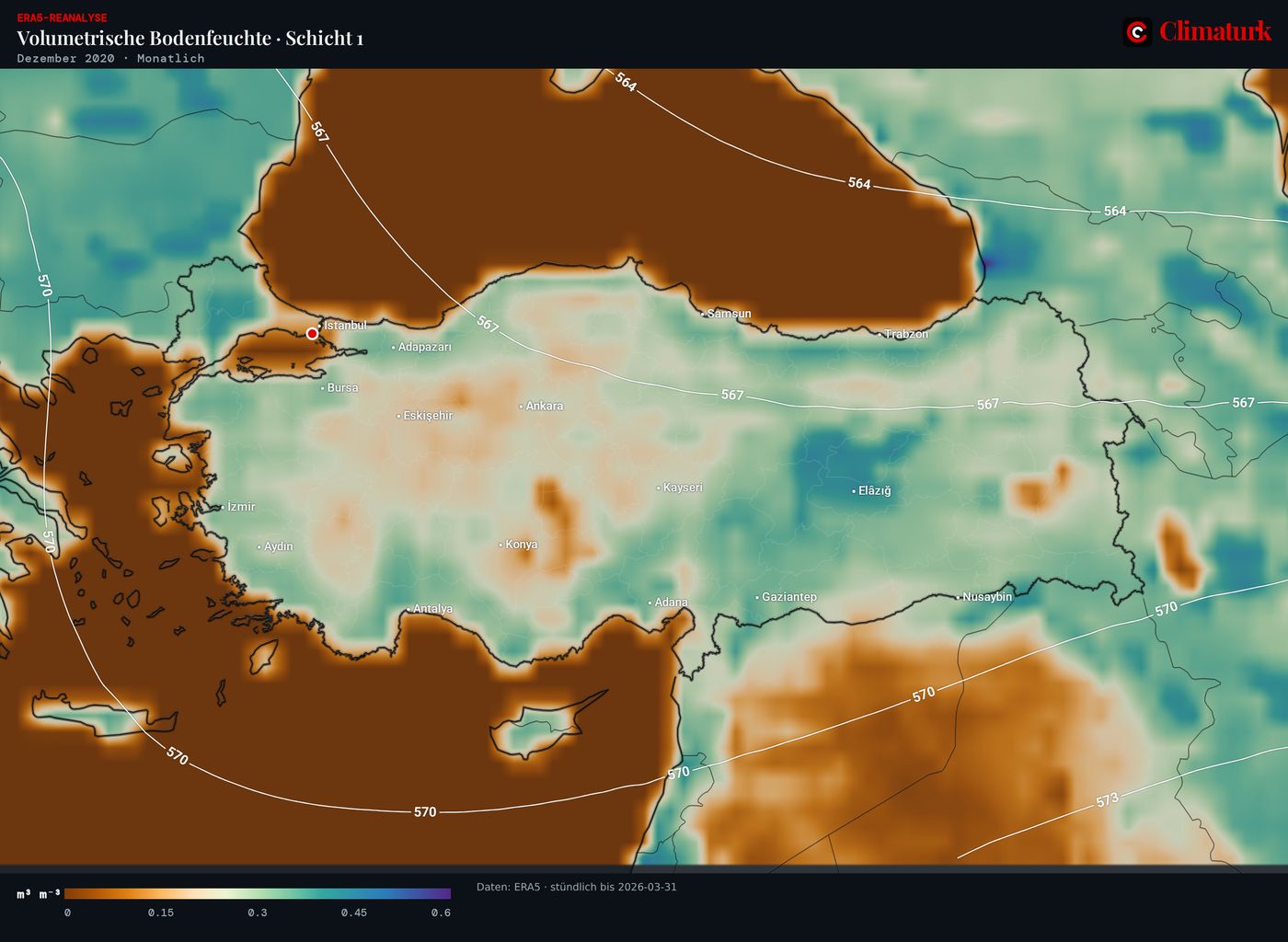Open the Climaturk brand name link
The width and height of the screenshot is (1288, 942).
click(x=1215, y=31)
